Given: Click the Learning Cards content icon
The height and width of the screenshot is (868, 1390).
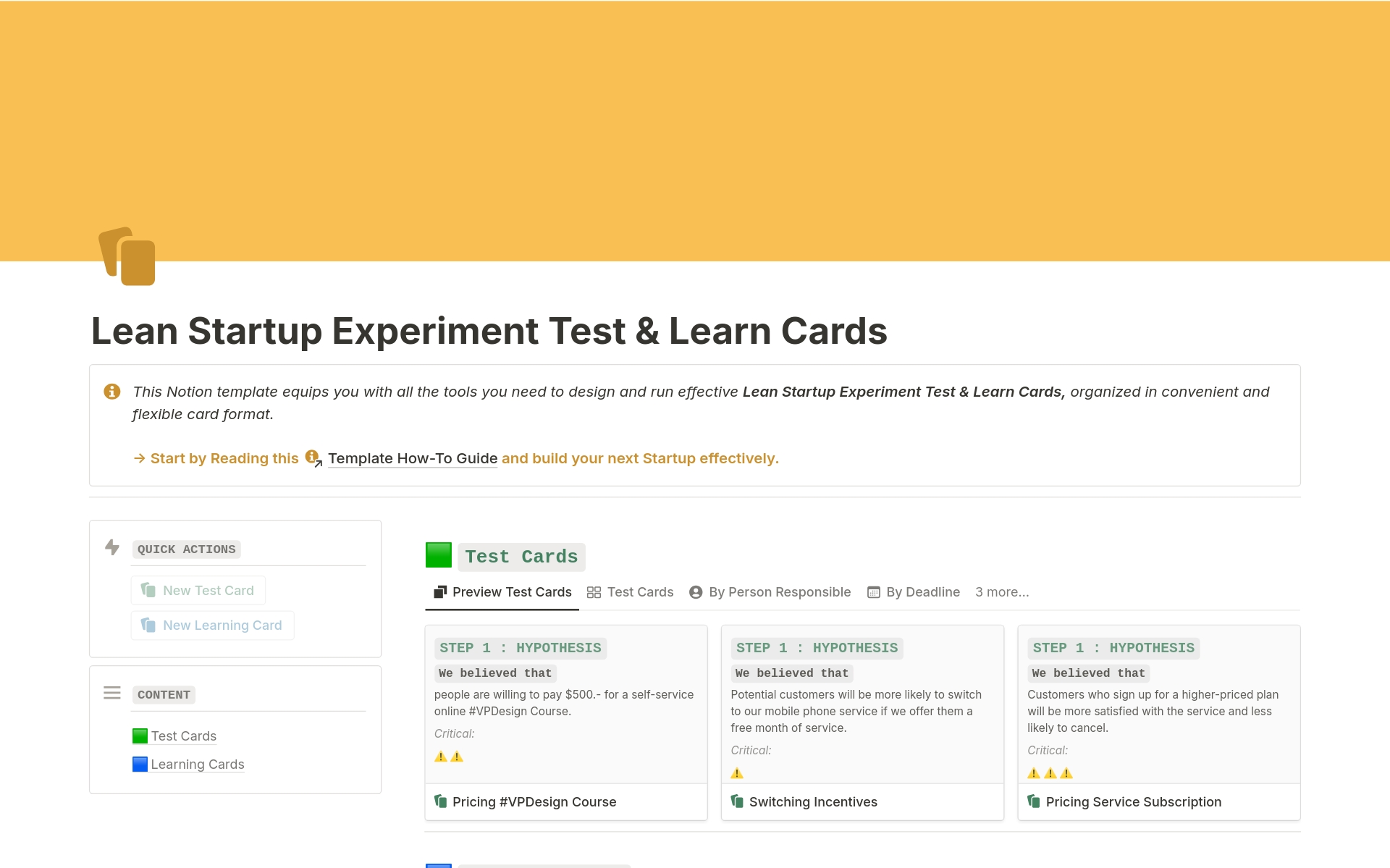Looking at the screenshot, I should pyautogui.click(x=139, y=763).
